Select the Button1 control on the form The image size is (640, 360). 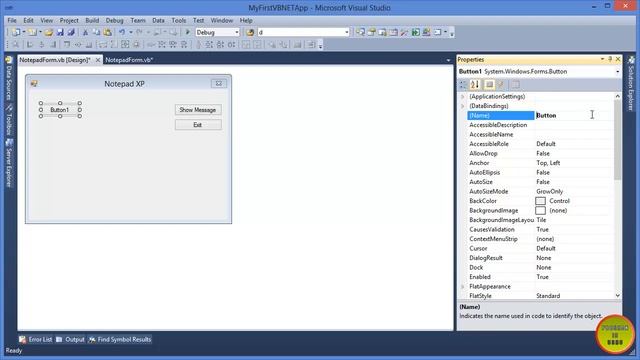tap(60, 110)
